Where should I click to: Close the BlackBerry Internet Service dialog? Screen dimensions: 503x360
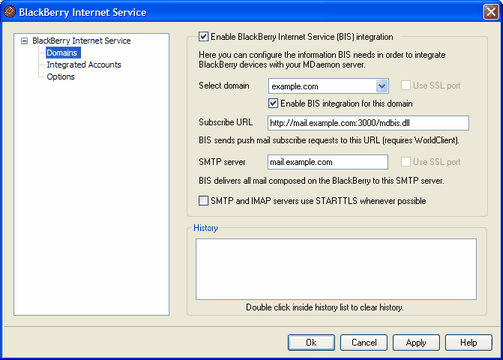tap(491, 12)
